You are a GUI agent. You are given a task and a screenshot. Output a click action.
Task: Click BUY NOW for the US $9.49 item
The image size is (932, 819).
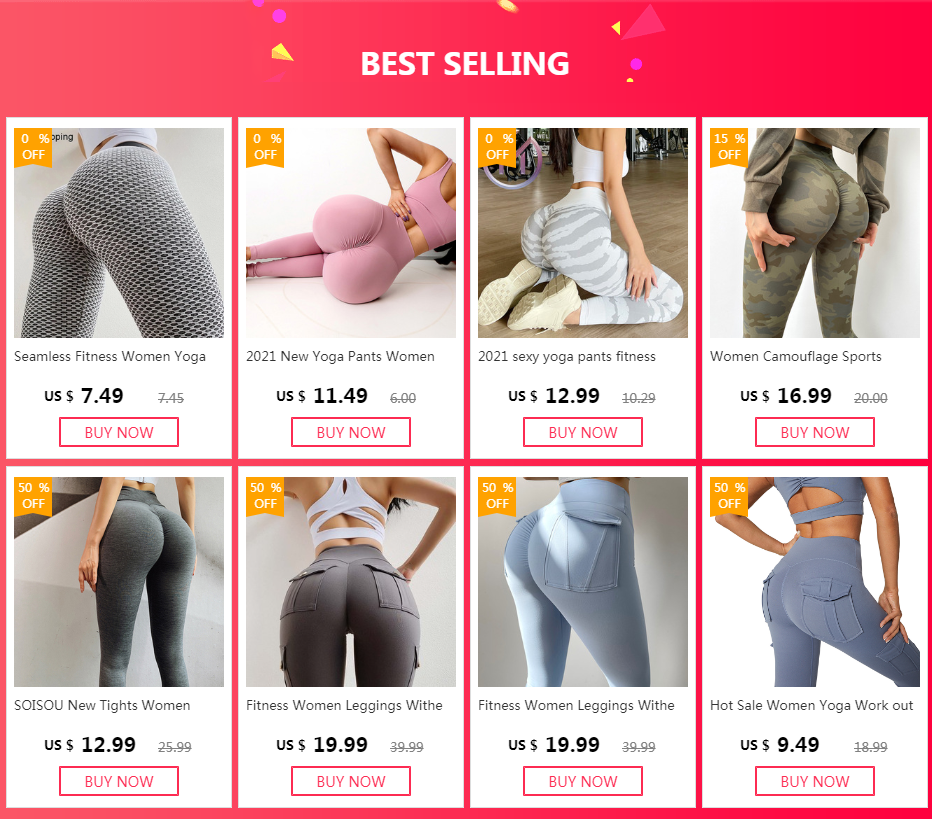click(815, 781)
